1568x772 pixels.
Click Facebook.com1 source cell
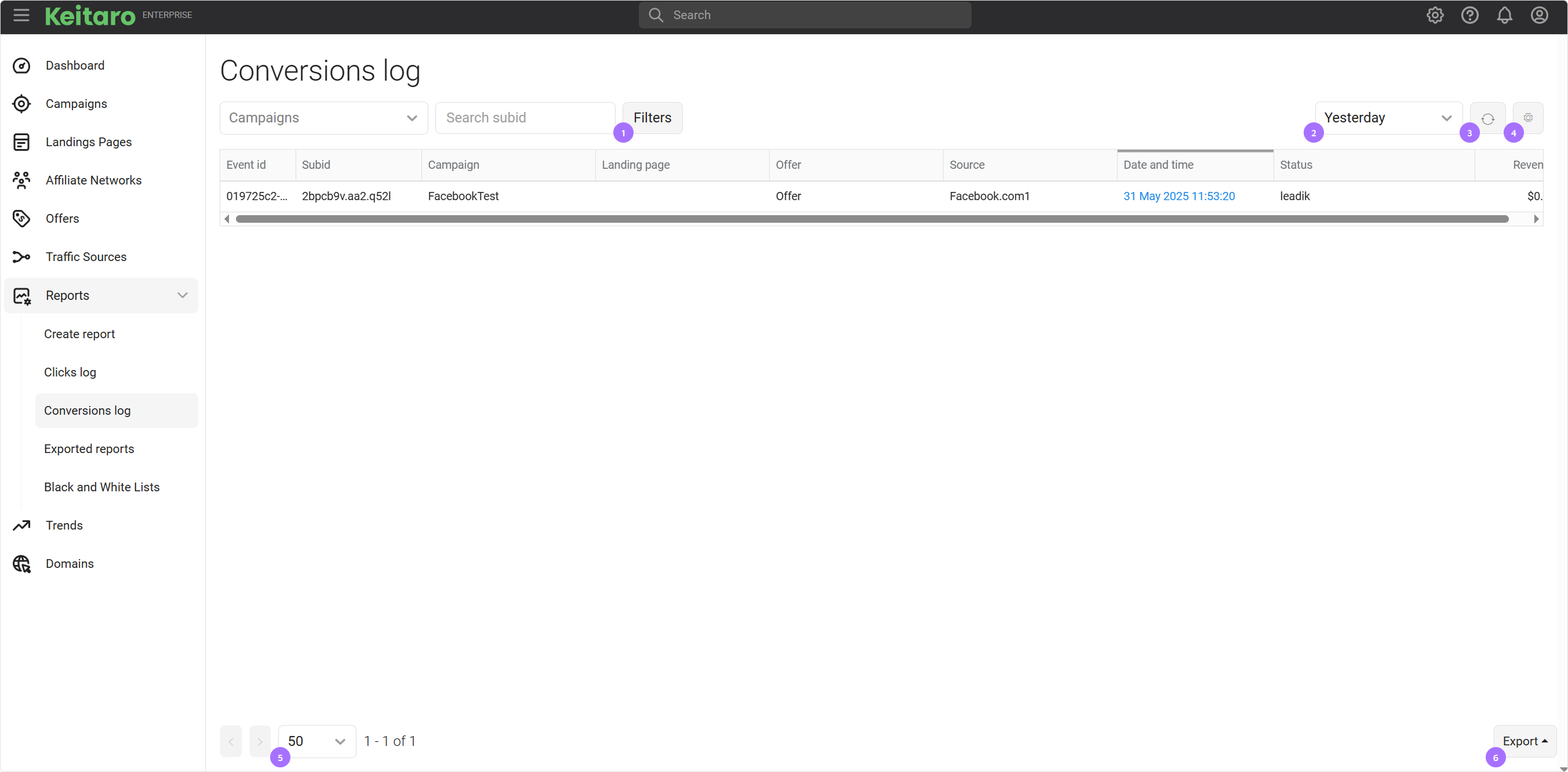[x=1030, y=196]
